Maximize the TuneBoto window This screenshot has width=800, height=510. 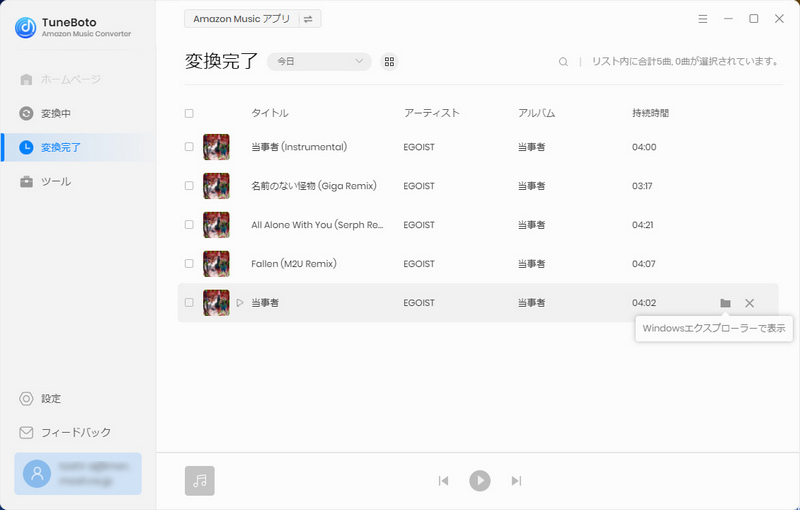(x=754, y=19)
